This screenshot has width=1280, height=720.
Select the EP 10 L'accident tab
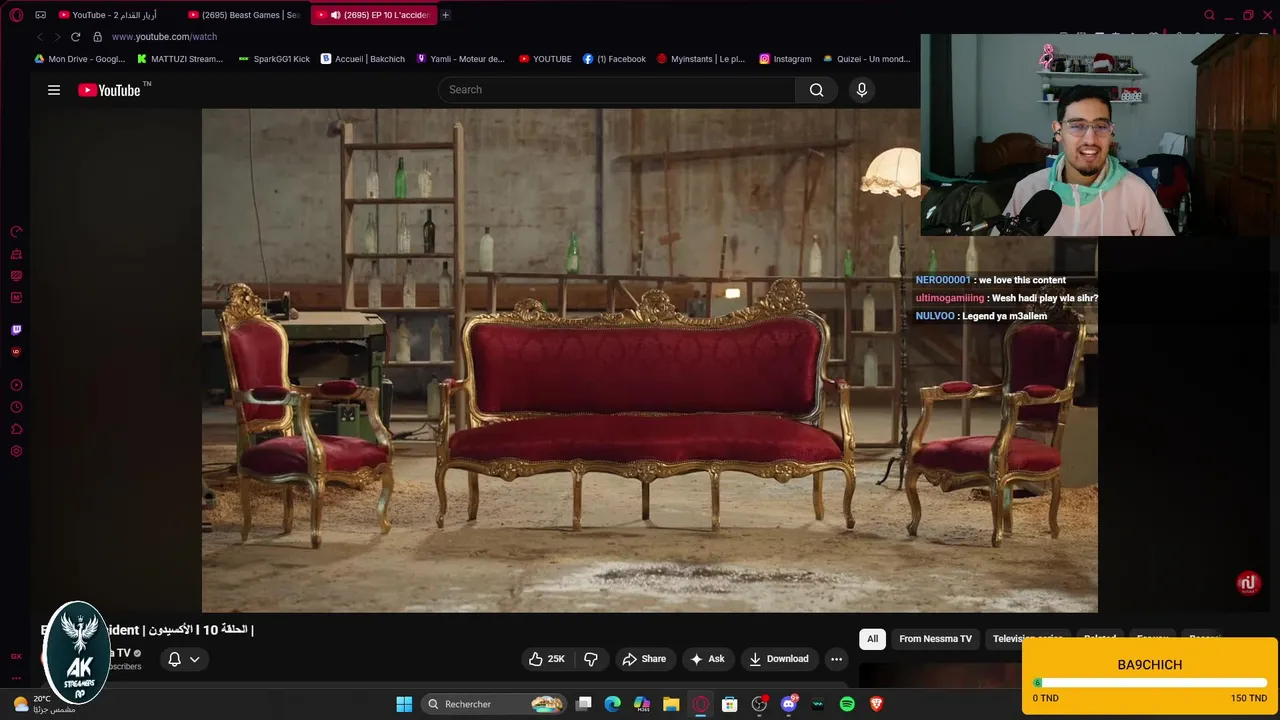(372, 15)
